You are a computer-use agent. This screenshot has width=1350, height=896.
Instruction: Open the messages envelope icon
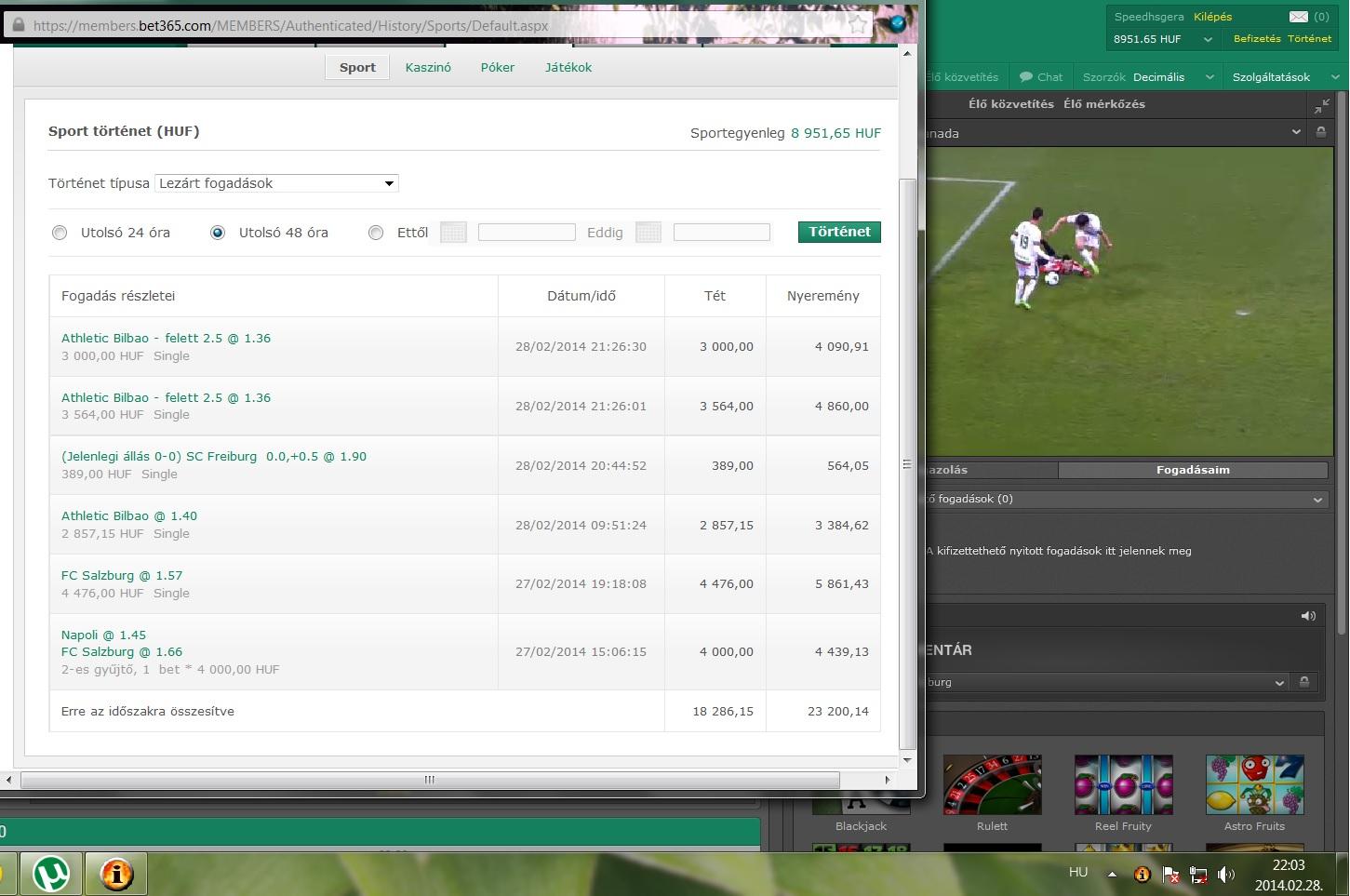tap(1299, 17)
